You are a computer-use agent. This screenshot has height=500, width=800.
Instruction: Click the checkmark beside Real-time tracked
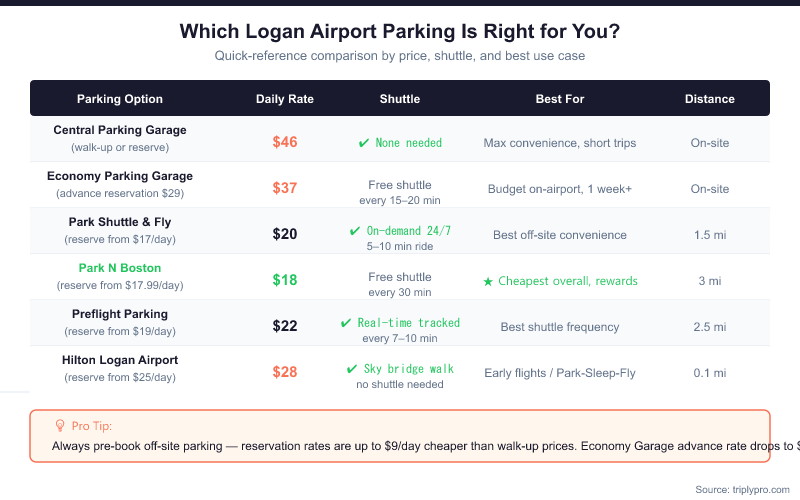347,323
